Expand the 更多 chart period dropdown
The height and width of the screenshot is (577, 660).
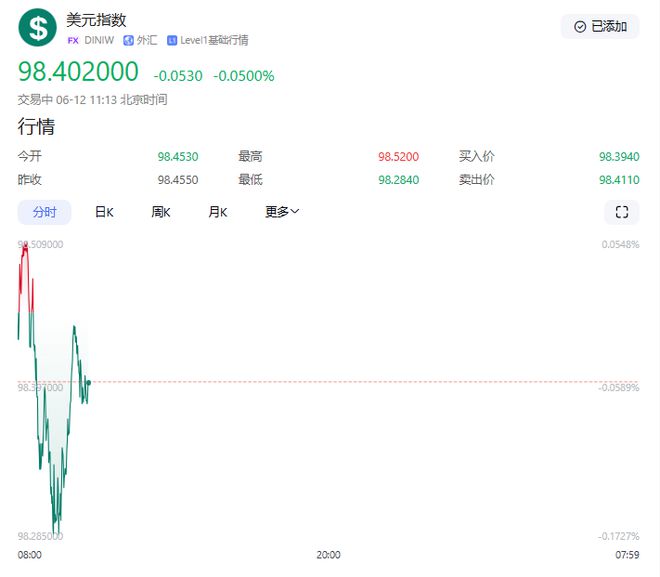pos(282,212)
